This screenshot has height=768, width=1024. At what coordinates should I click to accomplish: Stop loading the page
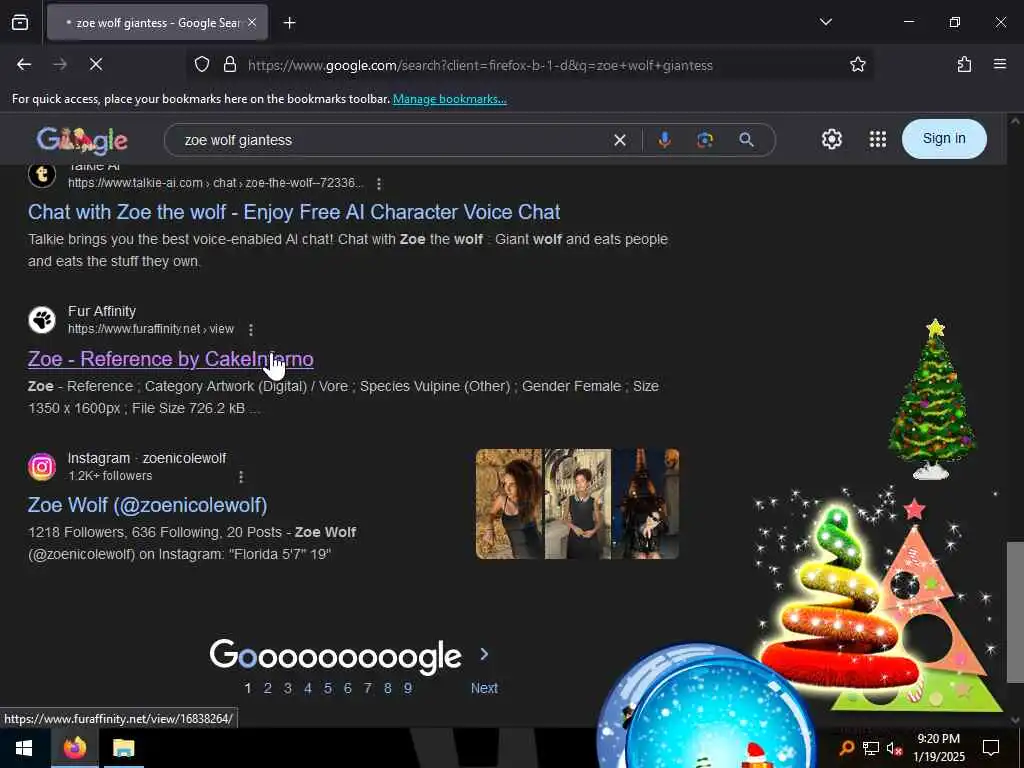[x=96, y=65]
